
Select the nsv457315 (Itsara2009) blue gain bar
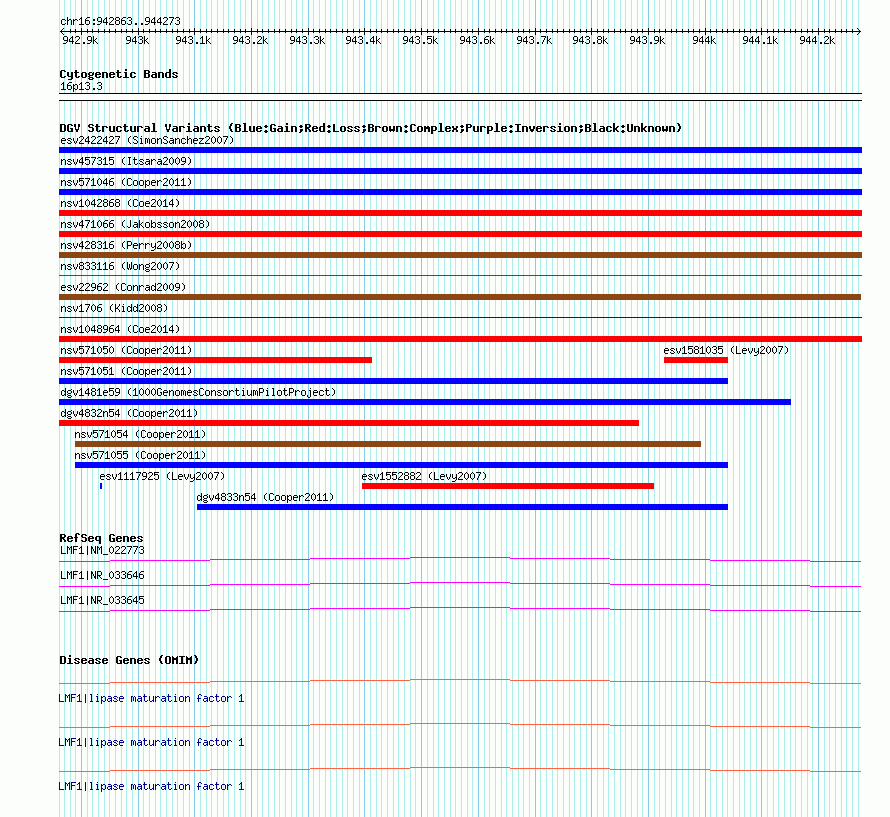tap(460, 171)
